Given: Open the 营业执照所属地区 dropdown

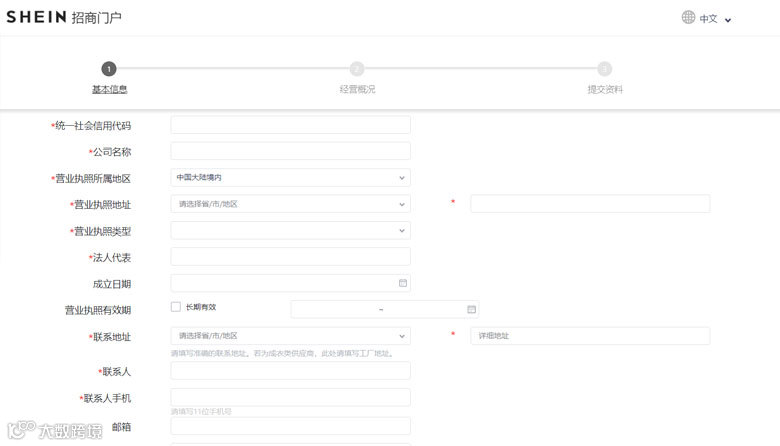Looking at the screenshot, I should coord(291,178).
